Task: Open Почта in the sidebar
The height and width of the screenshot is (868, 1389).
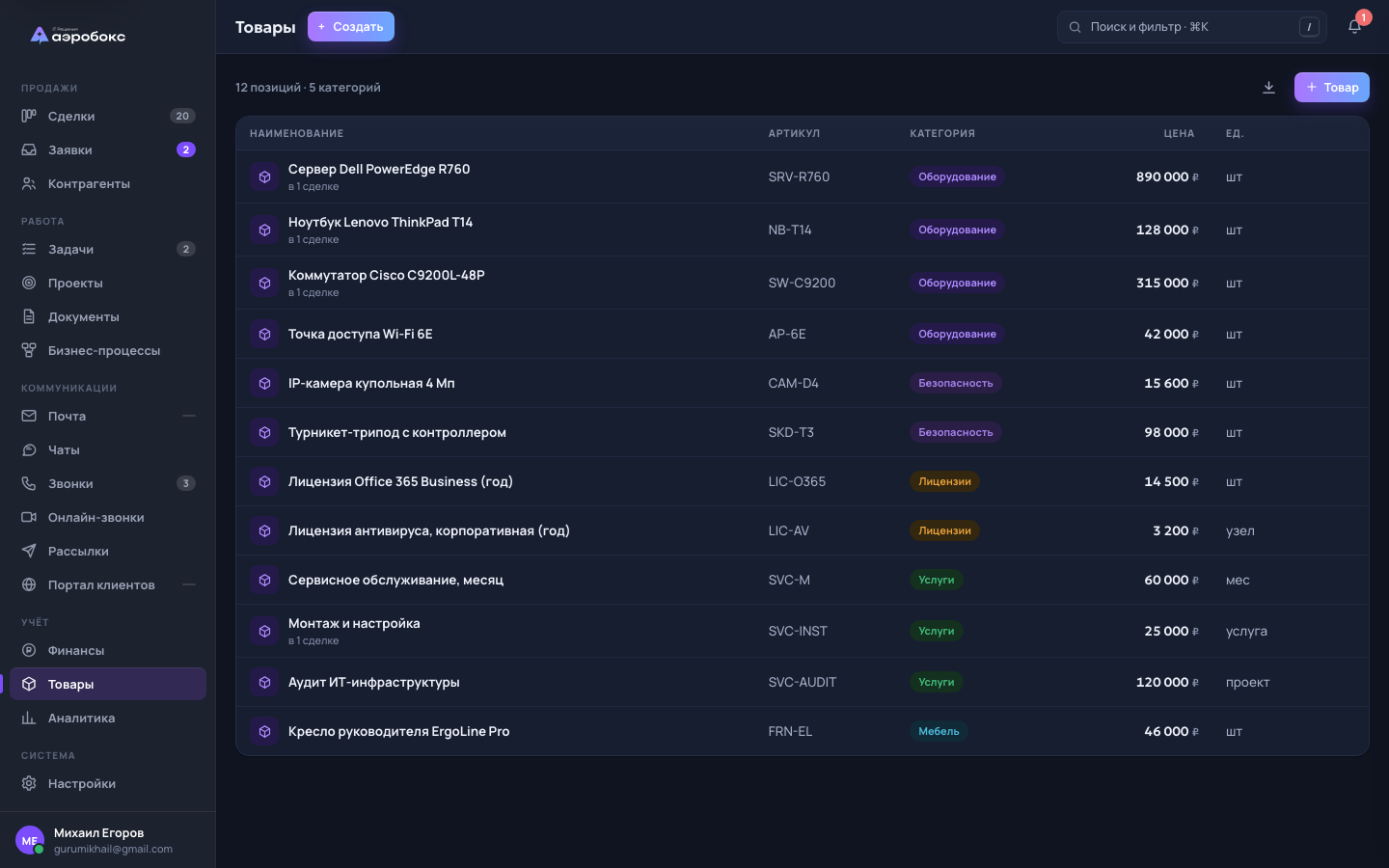Action: (x=108, y=416)
